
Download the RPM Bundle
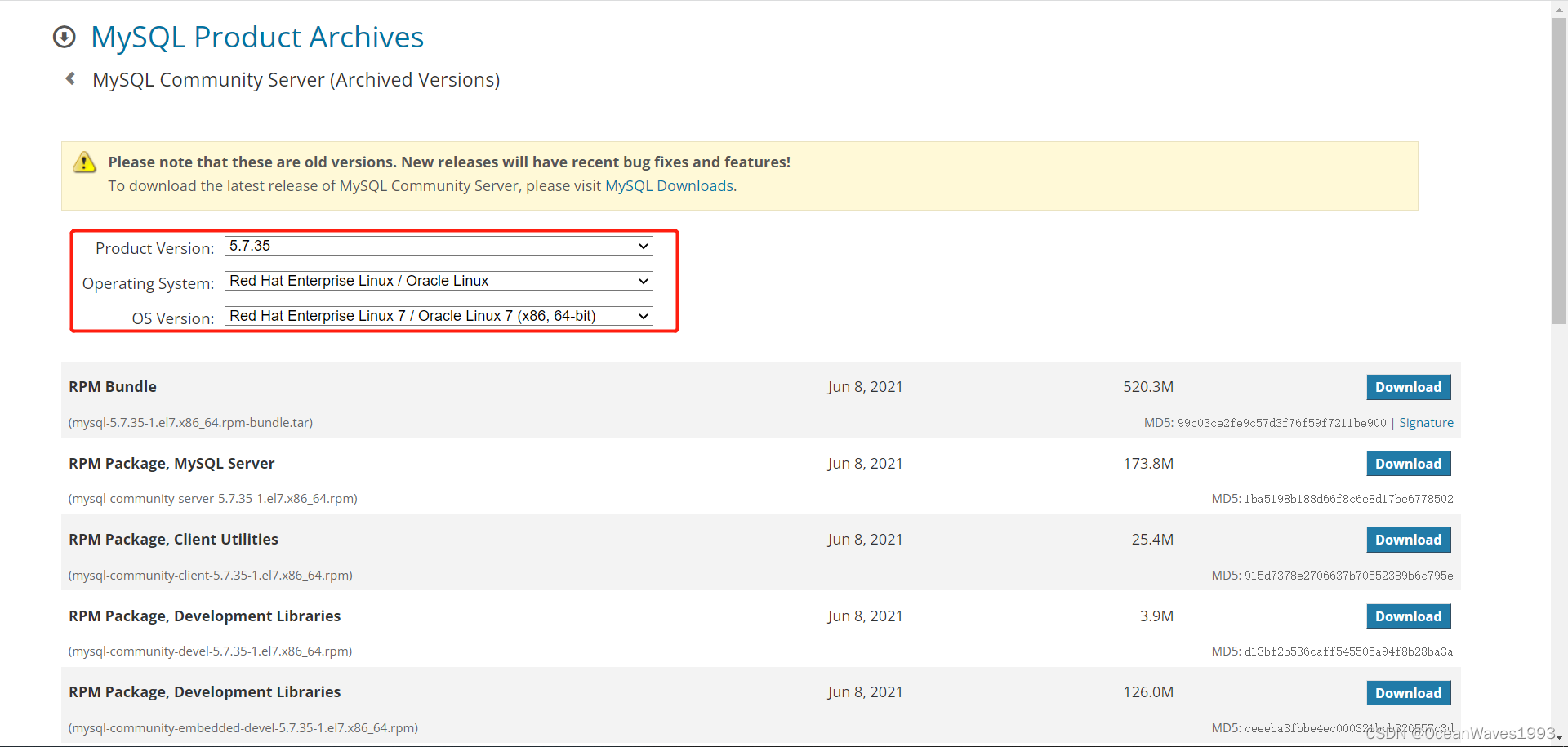click(1409, 387)
